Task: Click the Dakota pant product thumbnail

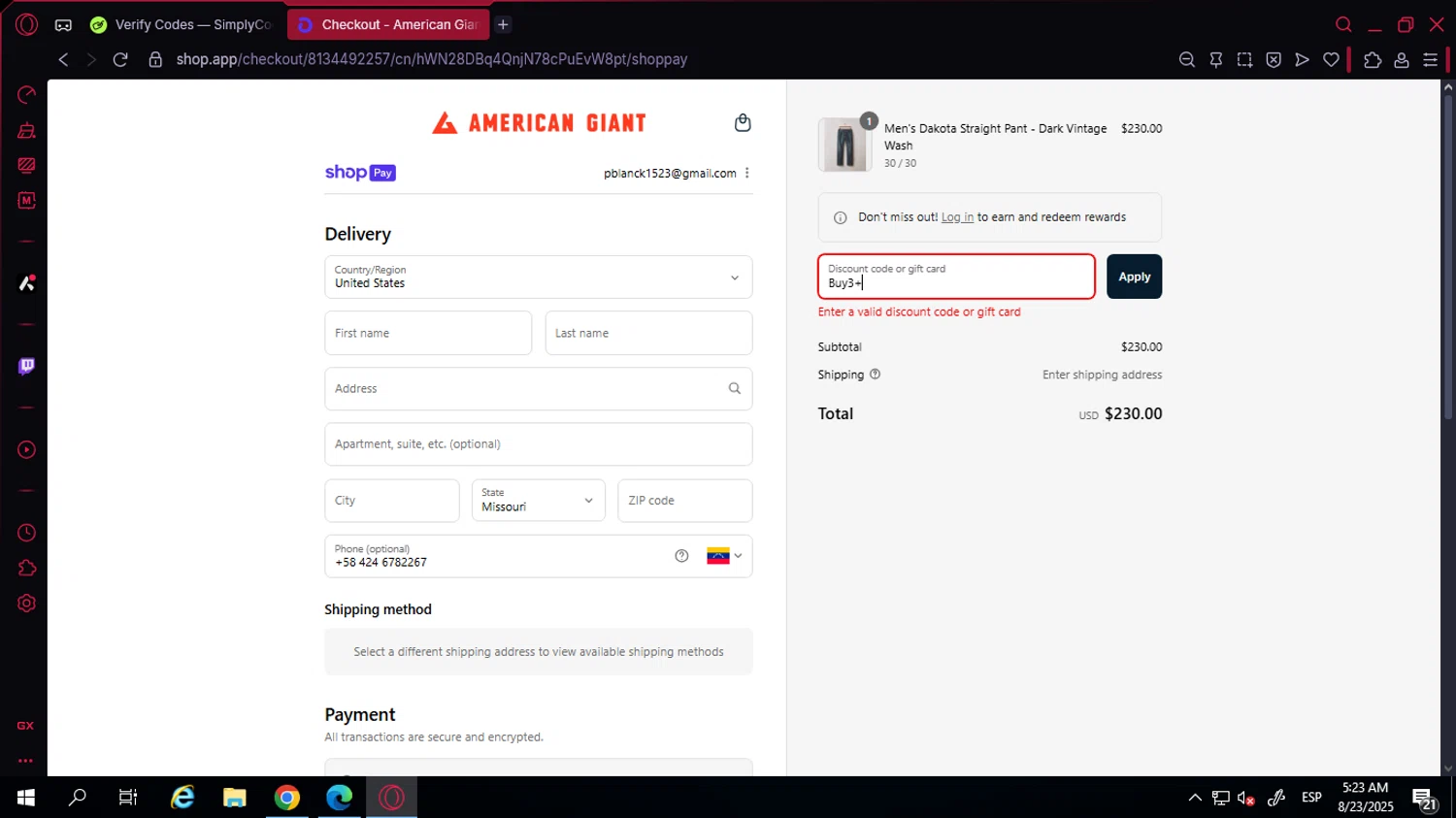Action: tap(844, 146)
